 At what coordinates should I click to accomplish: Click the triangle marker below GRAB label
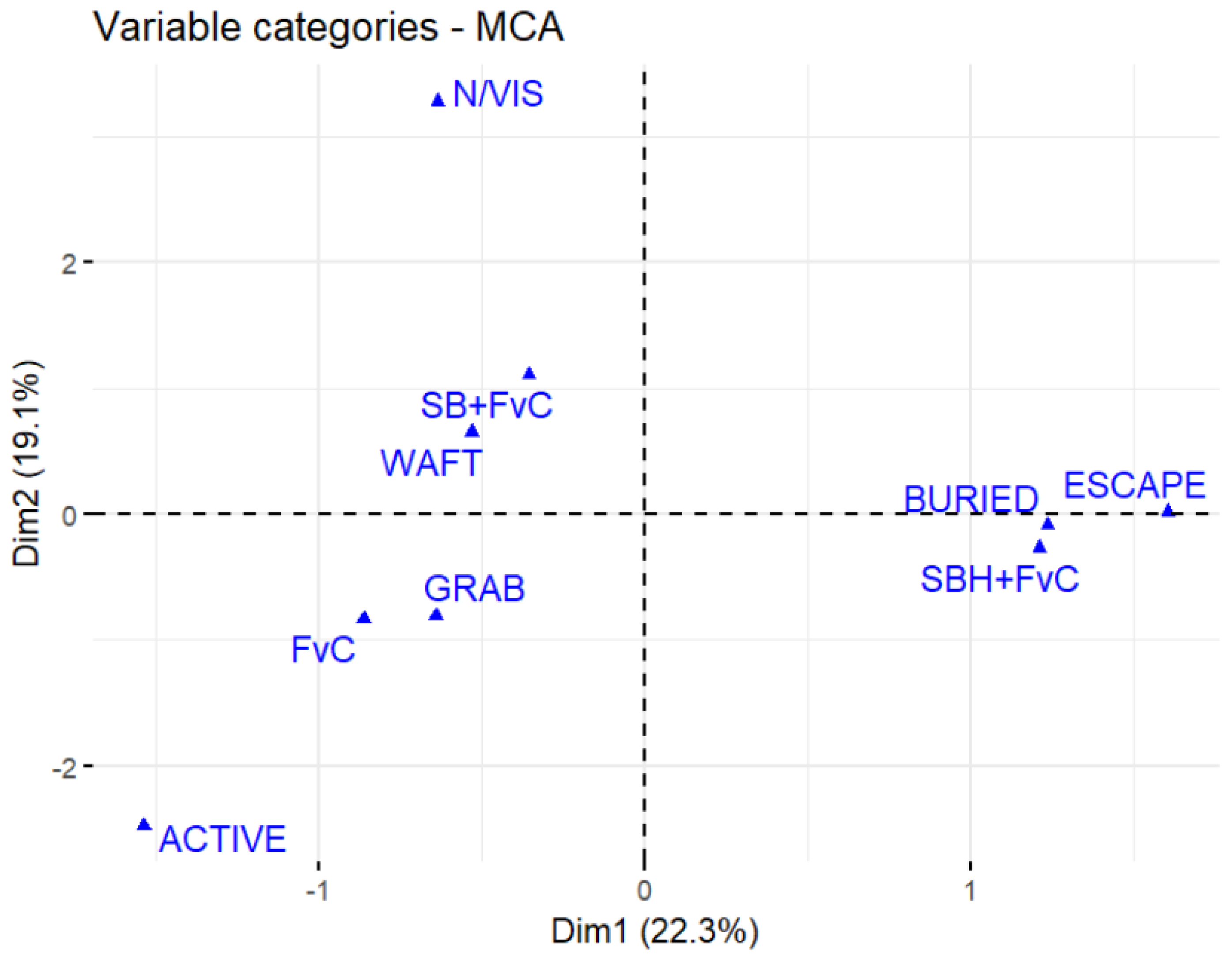tap(436, 614)
